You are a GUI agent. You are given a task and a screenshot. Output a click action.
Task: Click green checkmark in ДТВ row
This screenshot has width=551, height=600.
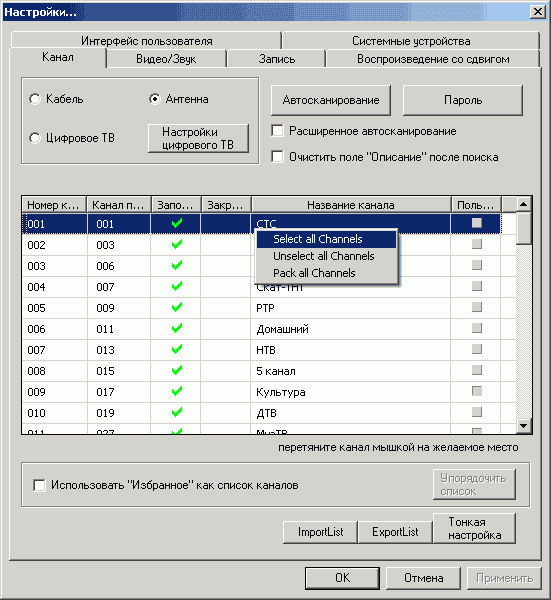click(x=176, y=412)
